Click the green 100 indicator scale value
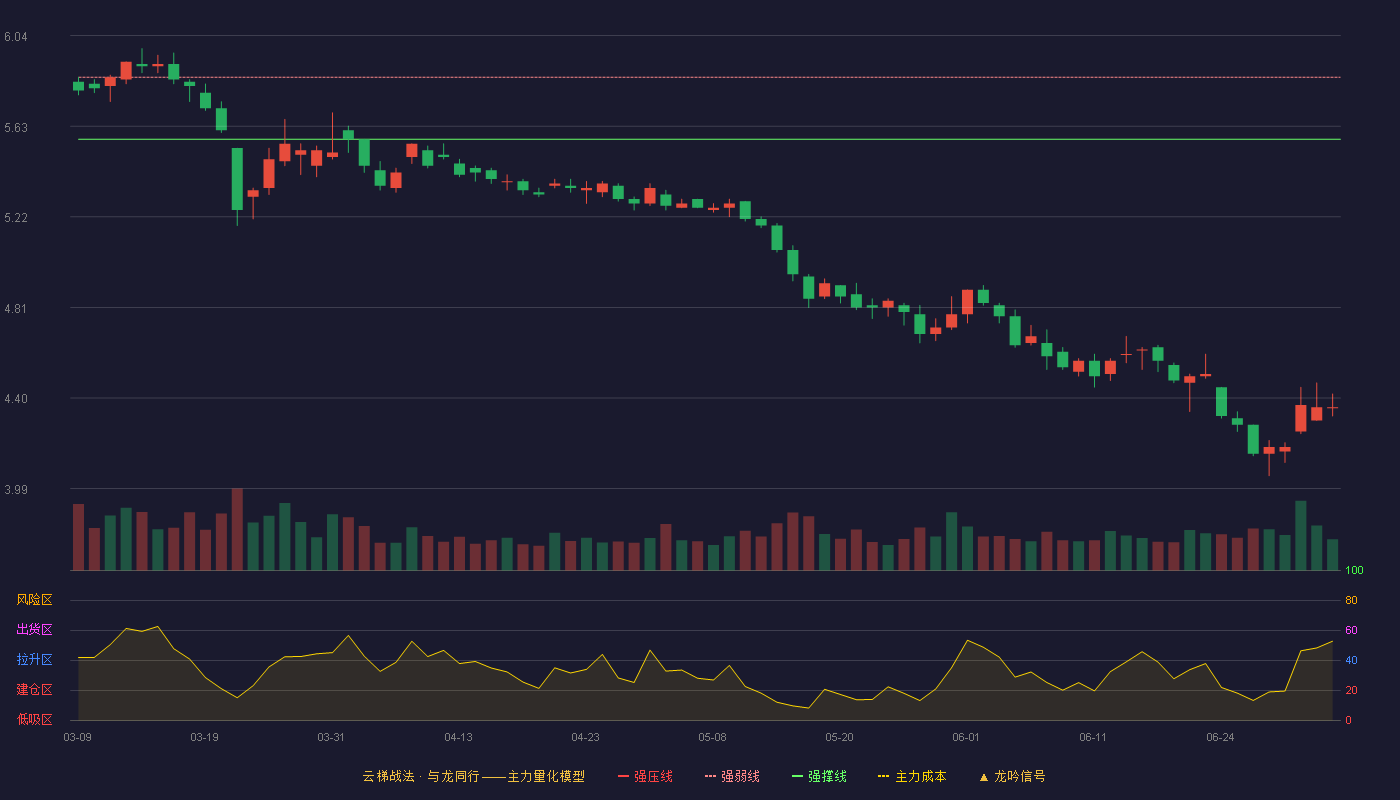 tap(1354, 571)
